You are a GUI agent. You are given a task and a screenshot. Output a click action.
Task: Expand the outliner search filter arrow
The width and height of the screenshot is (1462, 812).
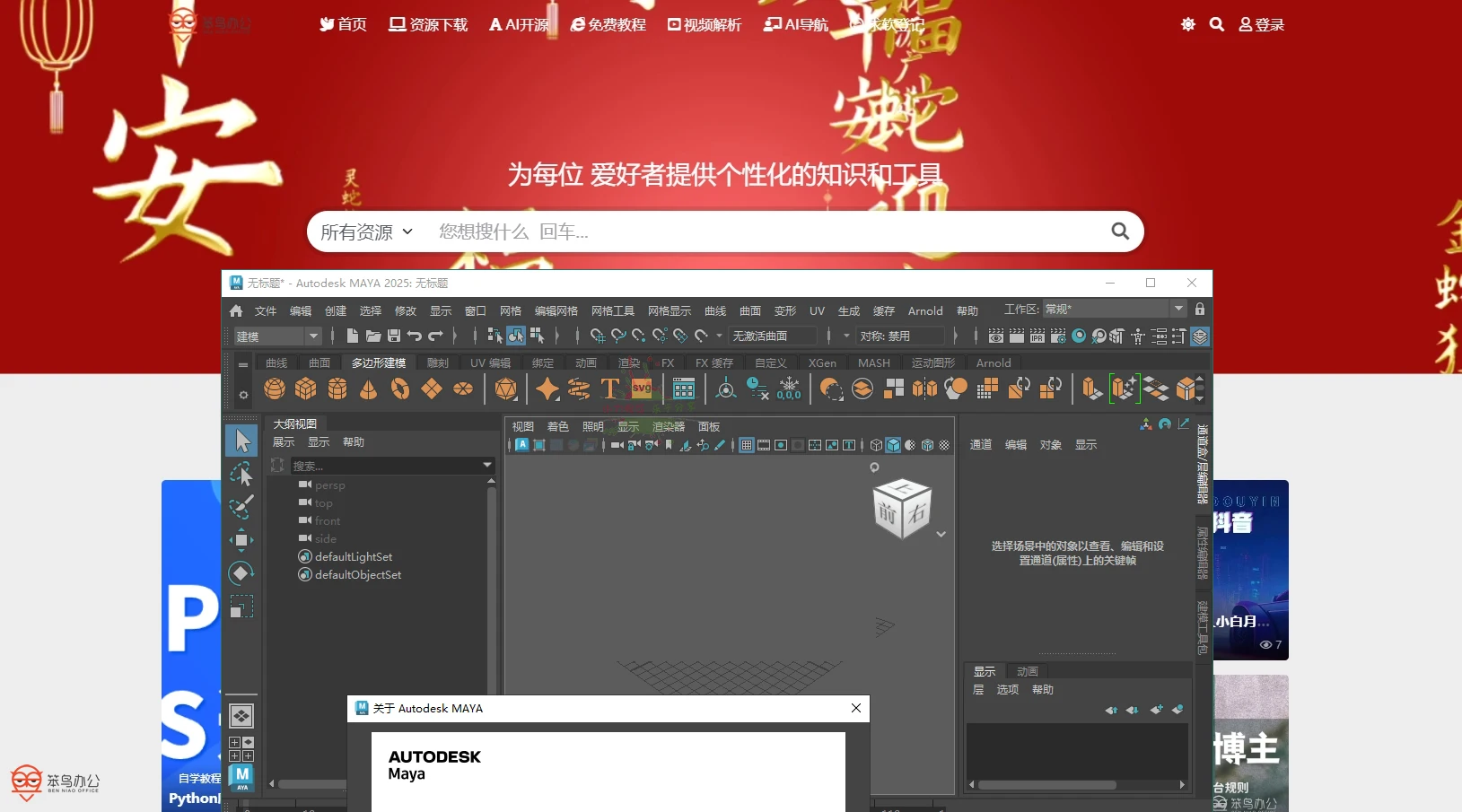487,465
